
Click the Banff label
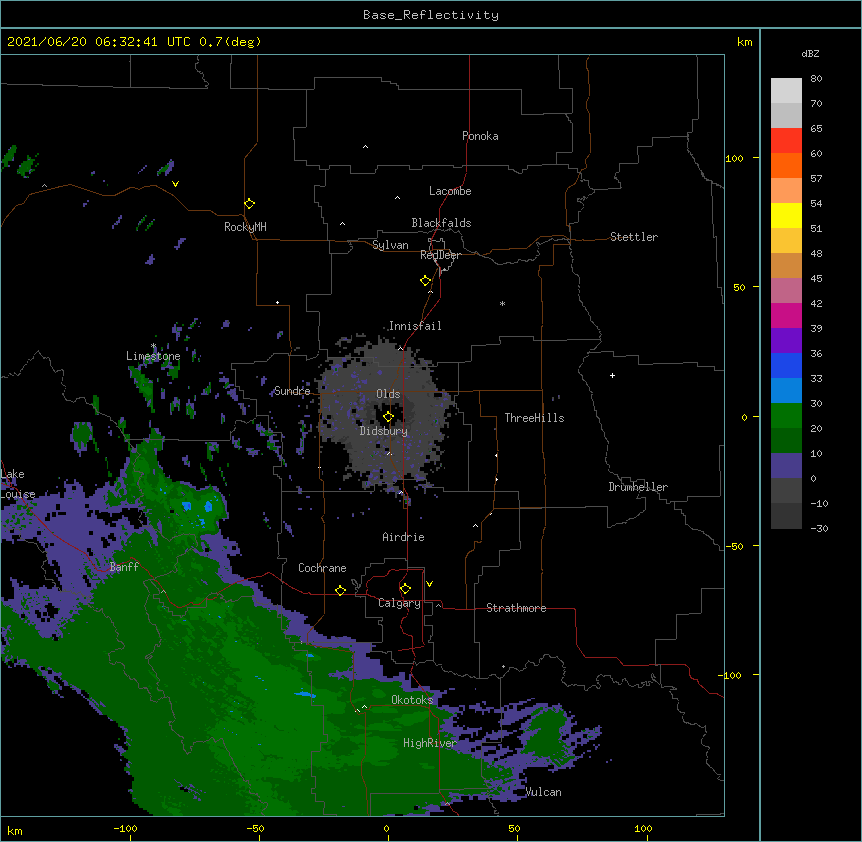124,567
